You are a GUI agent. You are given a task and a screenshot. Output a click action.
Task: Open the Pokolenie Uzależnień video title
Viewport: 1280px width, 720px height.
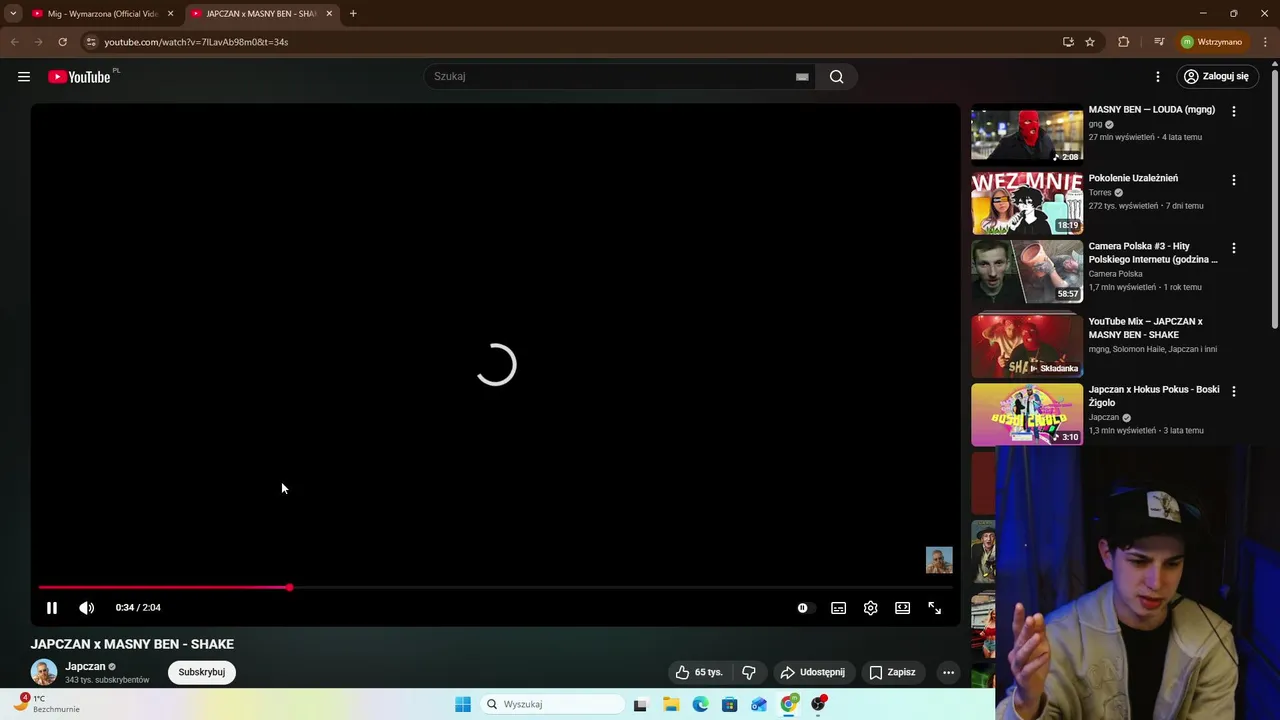(1133, 178)
